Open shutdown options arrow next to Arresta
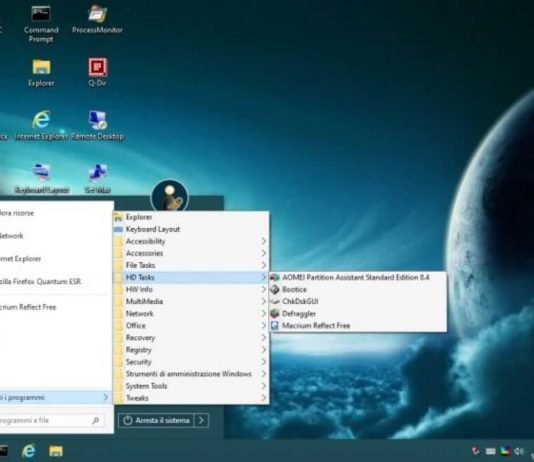 pos(201,420)
